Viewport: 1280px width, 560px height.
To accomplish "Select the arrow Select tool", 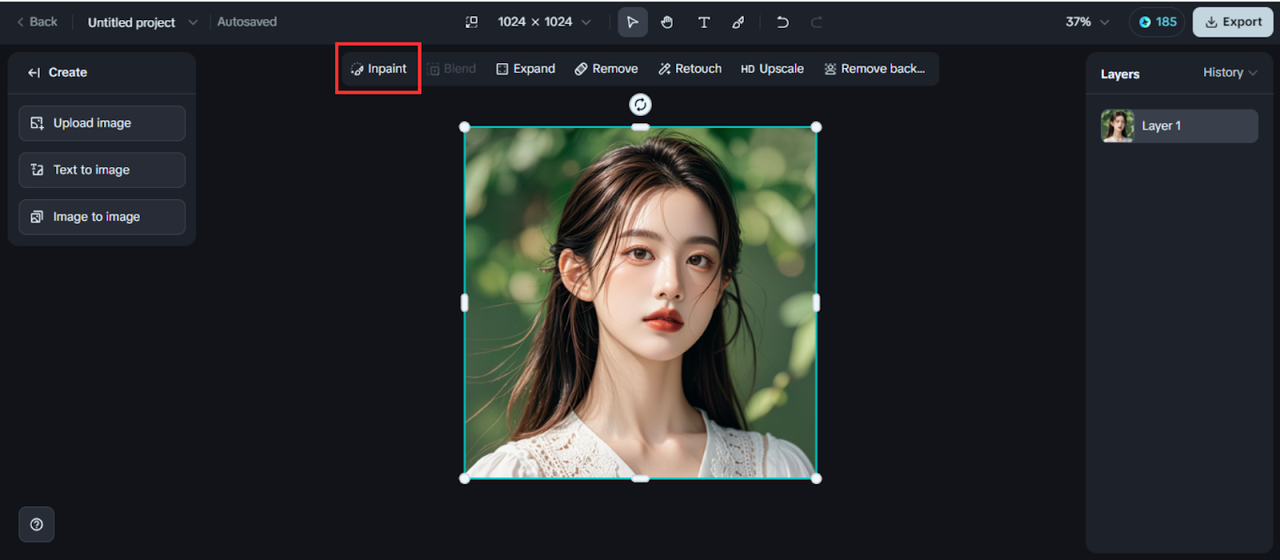I will [632, 22].
